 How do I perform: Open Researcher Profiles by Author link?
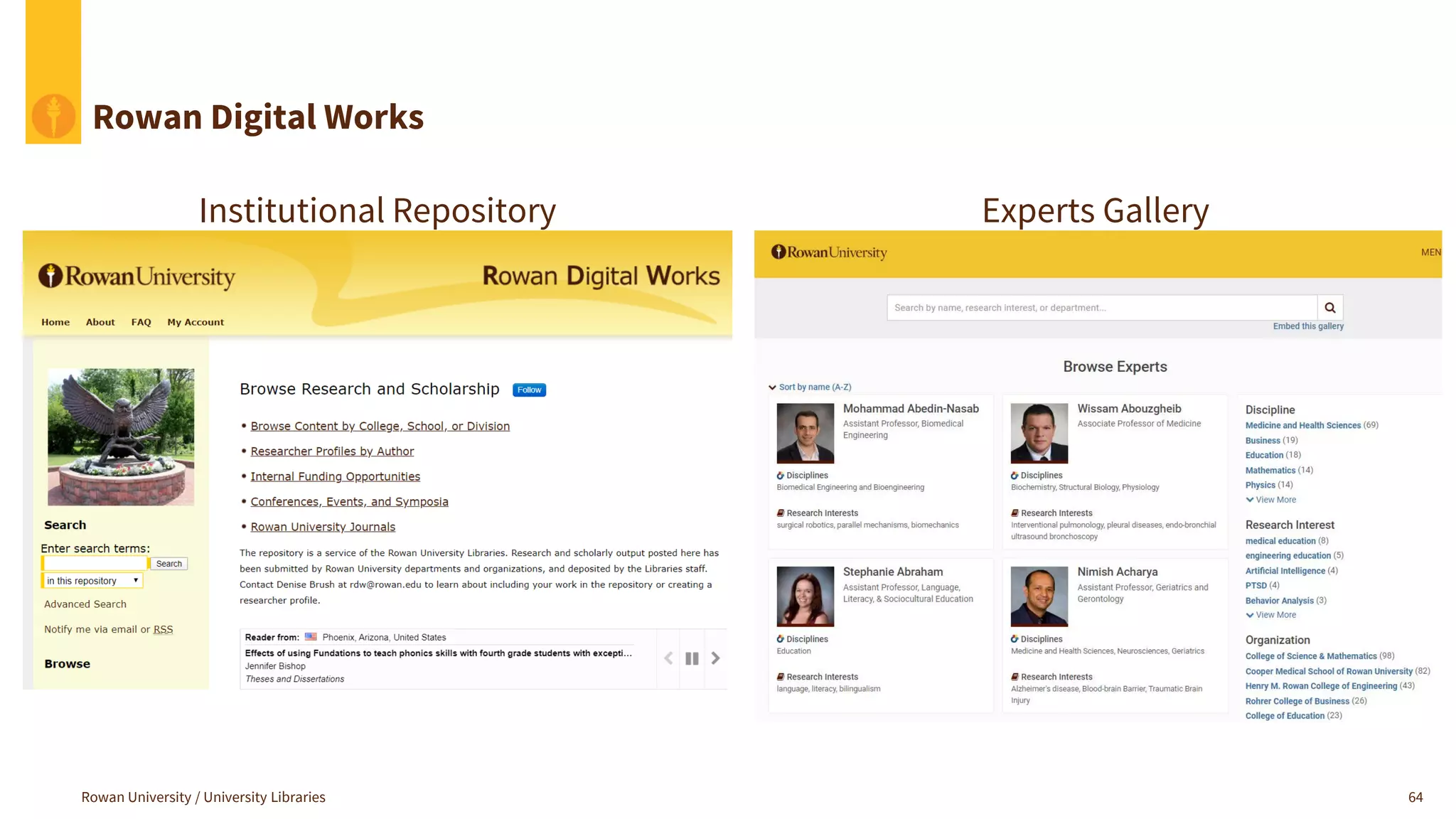(332, 451)
